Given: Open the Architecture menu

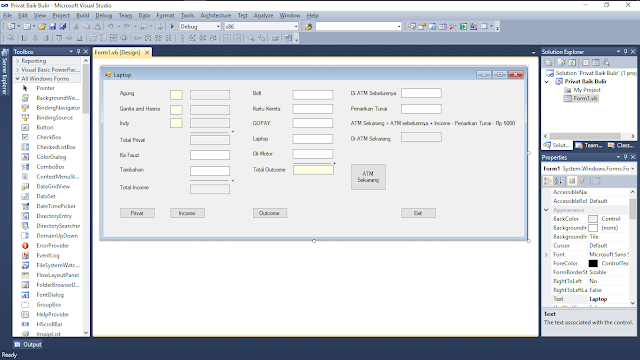Looking at the screenshot, I should pyautogui.click(x=216, y=16).
